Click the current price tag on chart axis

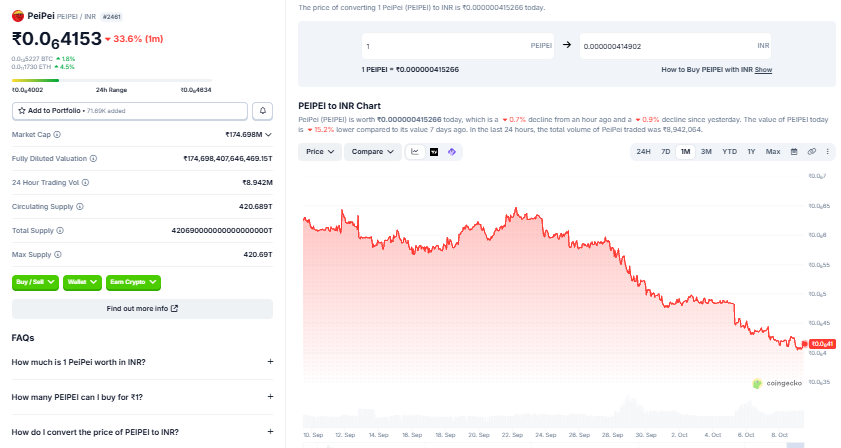[822, 344]
